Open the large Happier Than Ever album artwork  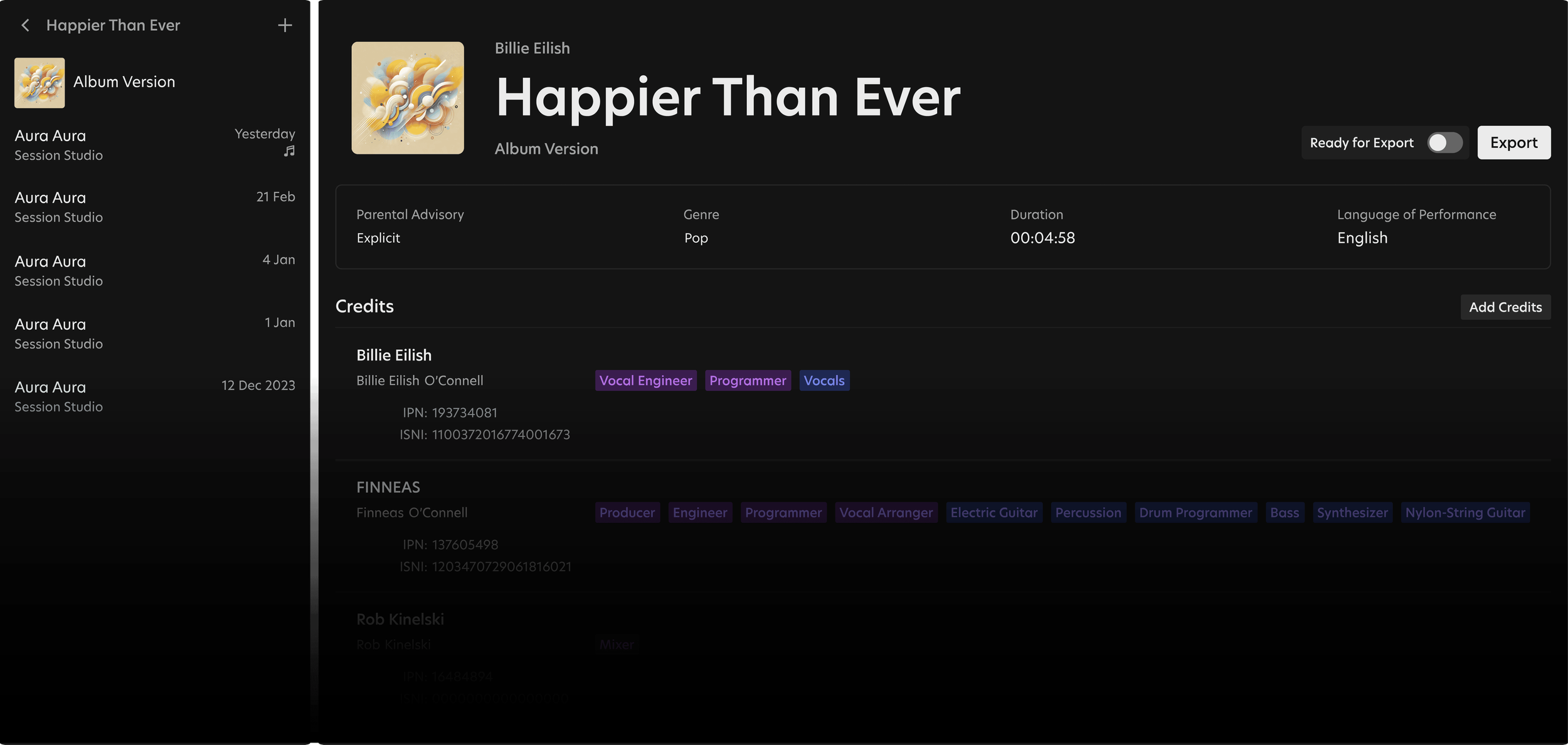408,98
